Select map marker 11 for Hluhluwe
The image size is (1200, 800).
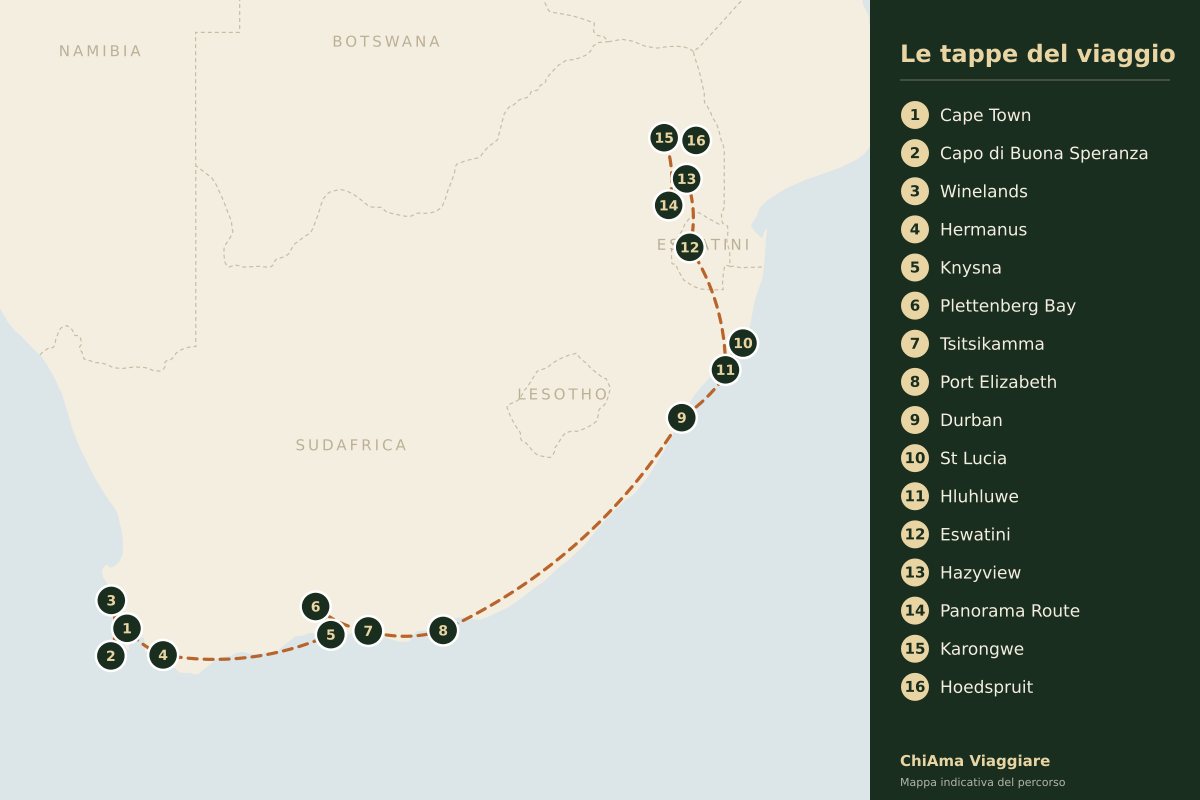point(725,370)
